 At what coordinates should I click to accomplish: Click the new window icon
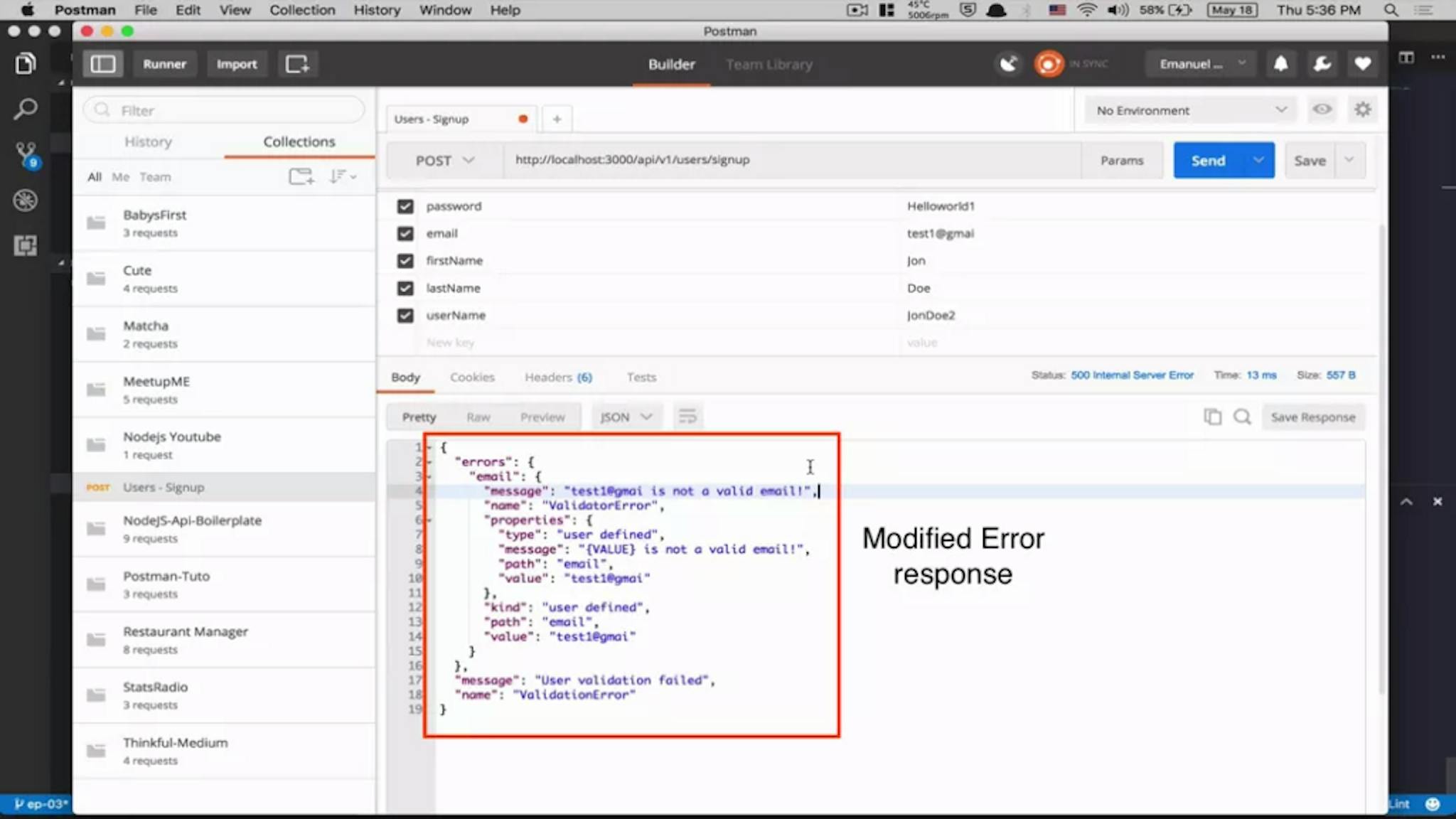297,64
